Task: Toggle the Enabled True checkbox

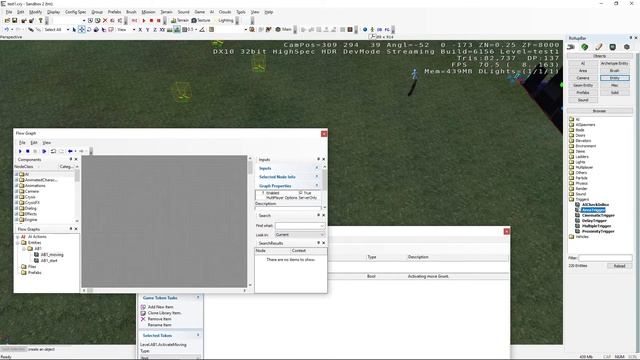Action: (300, 193)
